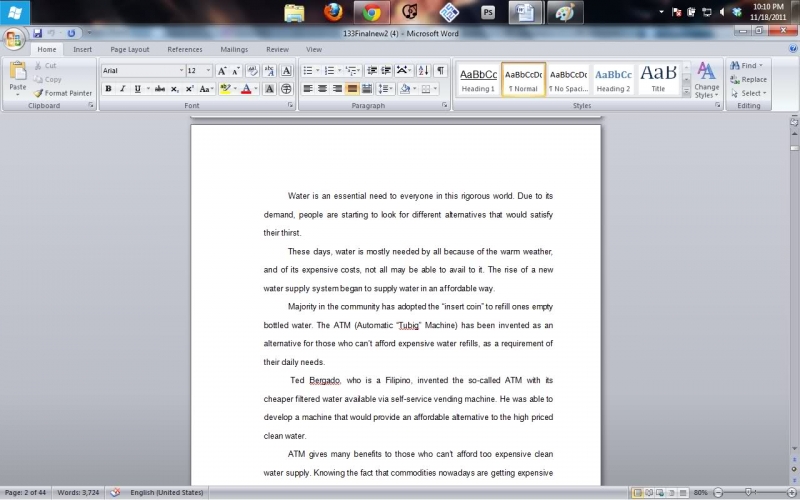Viewport: 800px width, 500px height.
Task: Expand the Change Styles menu
Action: 706,79
